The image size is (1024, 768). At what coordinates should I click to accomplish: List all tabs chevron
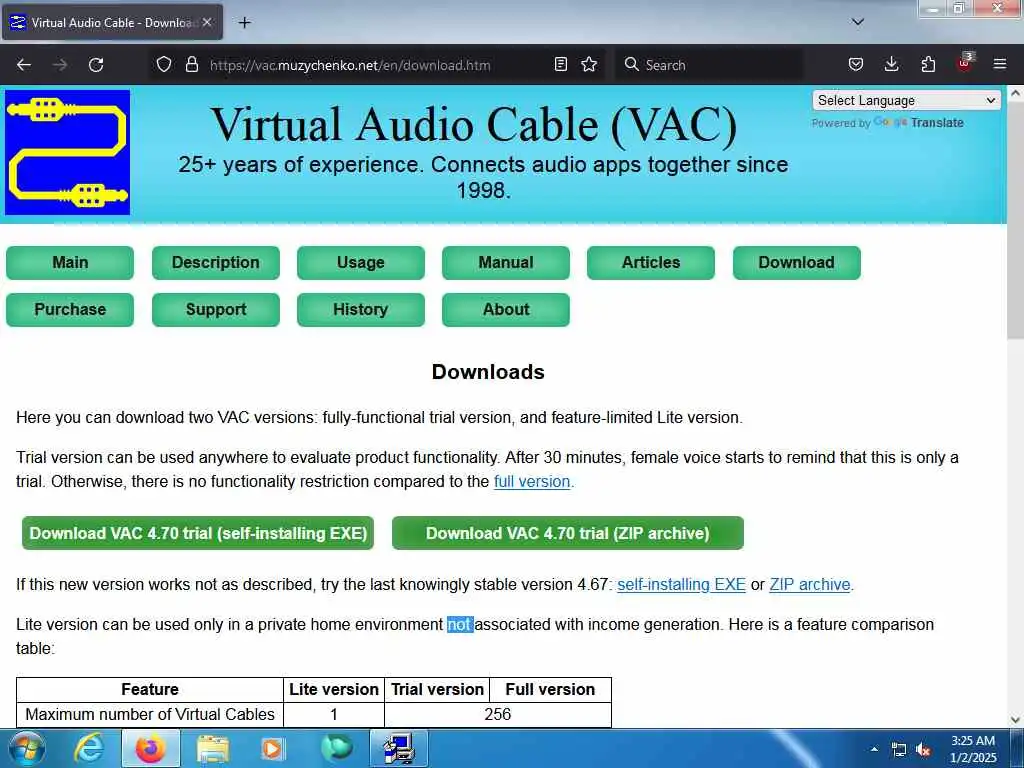tap(858, 22)
